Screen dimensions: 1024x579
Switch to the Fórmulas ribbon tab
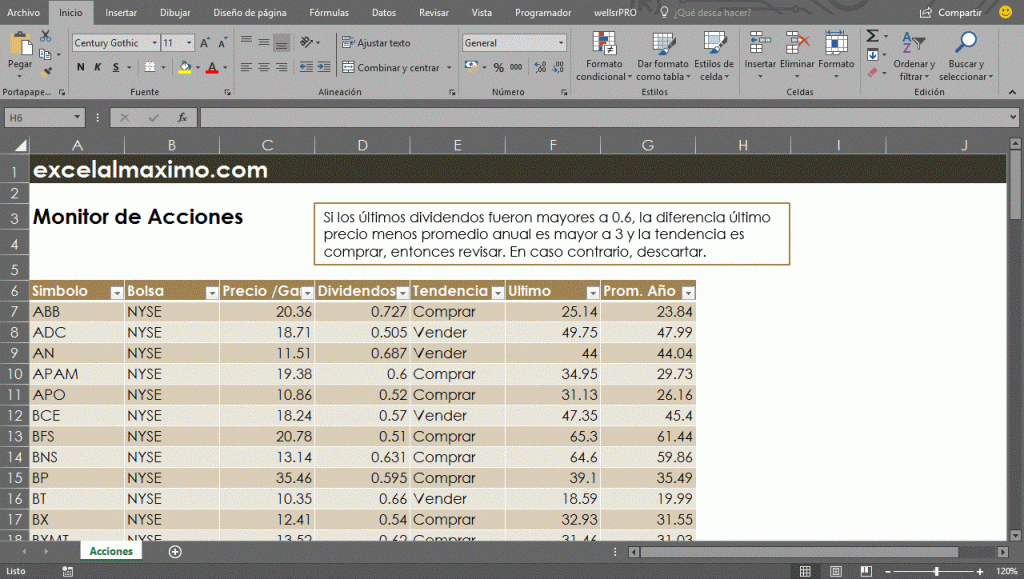[x=329, y=13]
